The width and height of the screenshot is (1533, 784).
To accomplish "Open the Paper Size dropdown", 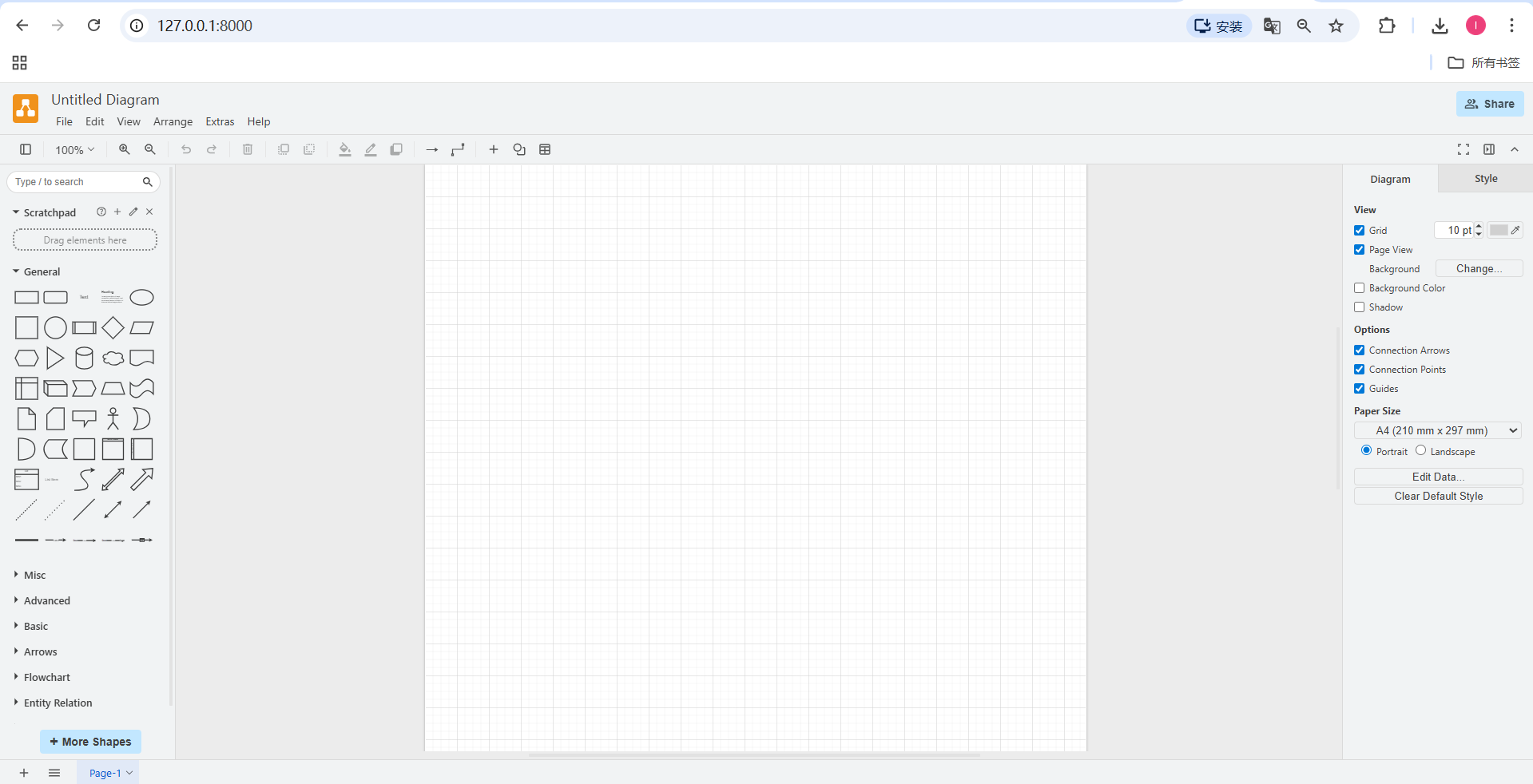I will pos(1437,430).
